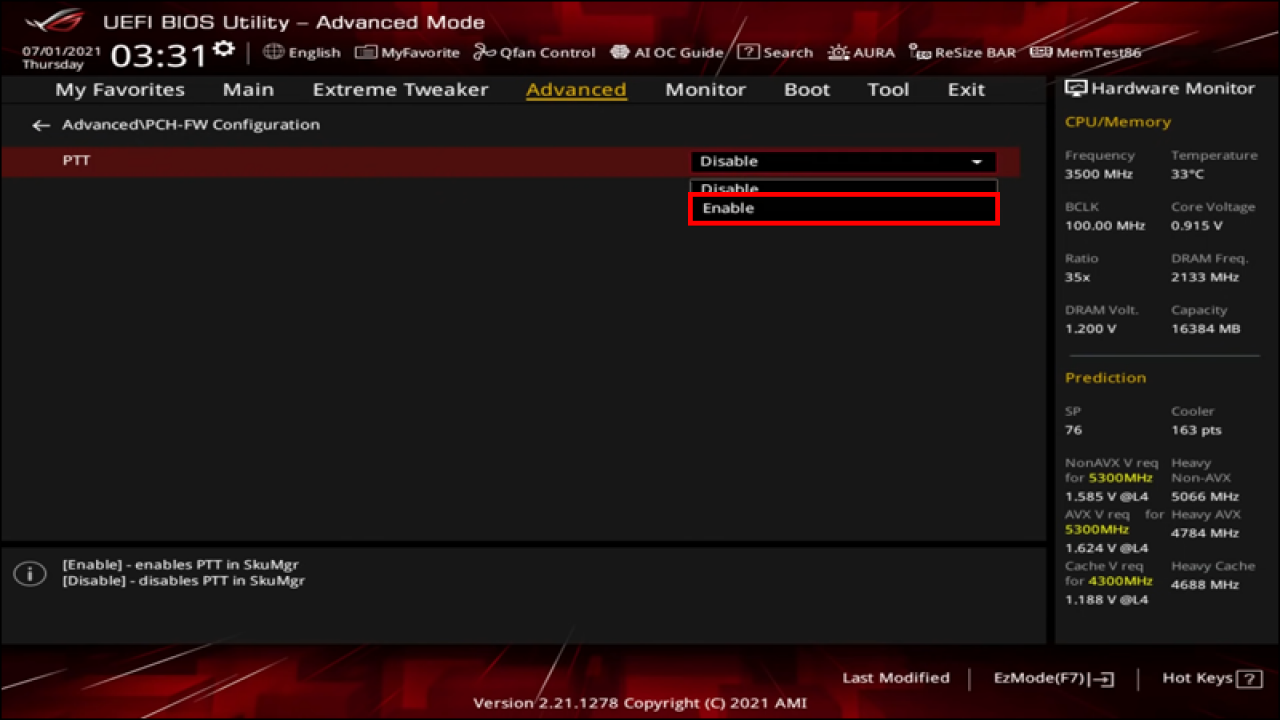This screenshot has width=1280, height=720.
Task: Launch MemTest86 from the toolbar
Action: click(1096, 52)
